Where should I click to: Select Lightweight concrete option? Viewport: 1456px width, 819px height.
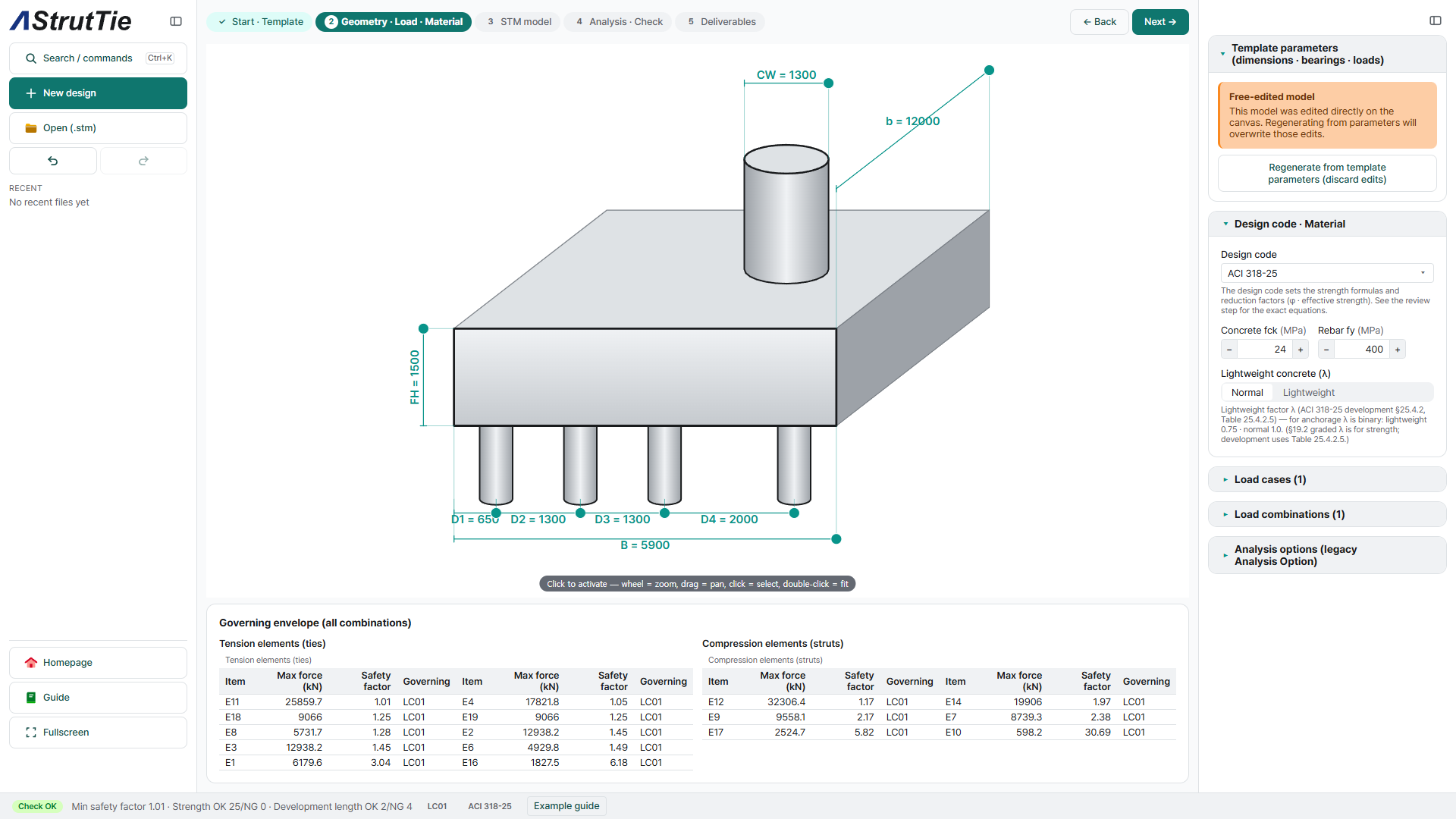pyautogui.click(x=1308, y=393)
